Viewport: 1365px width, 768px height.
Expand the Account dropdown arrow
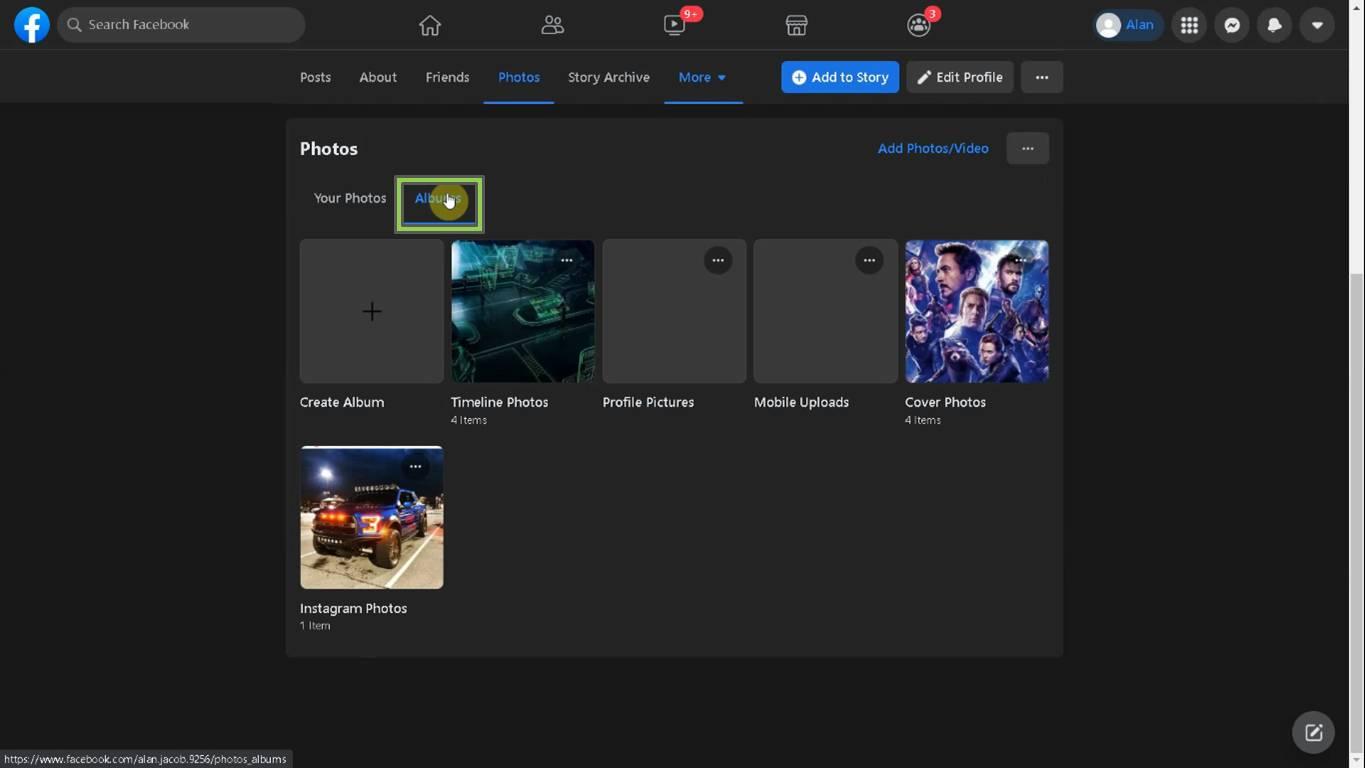coord(1317,25)
